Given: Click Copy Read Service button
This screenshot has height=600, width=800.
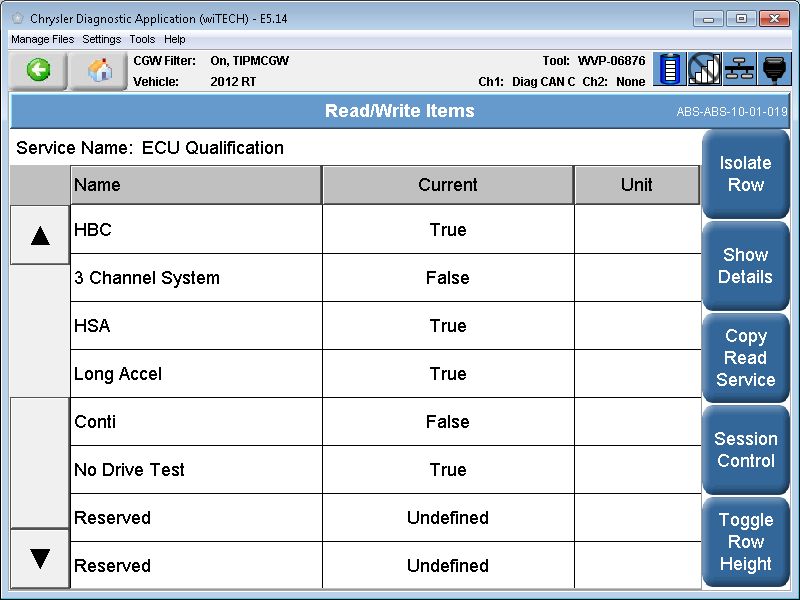Looking at the screenshot, I should (x=745, y=358).
